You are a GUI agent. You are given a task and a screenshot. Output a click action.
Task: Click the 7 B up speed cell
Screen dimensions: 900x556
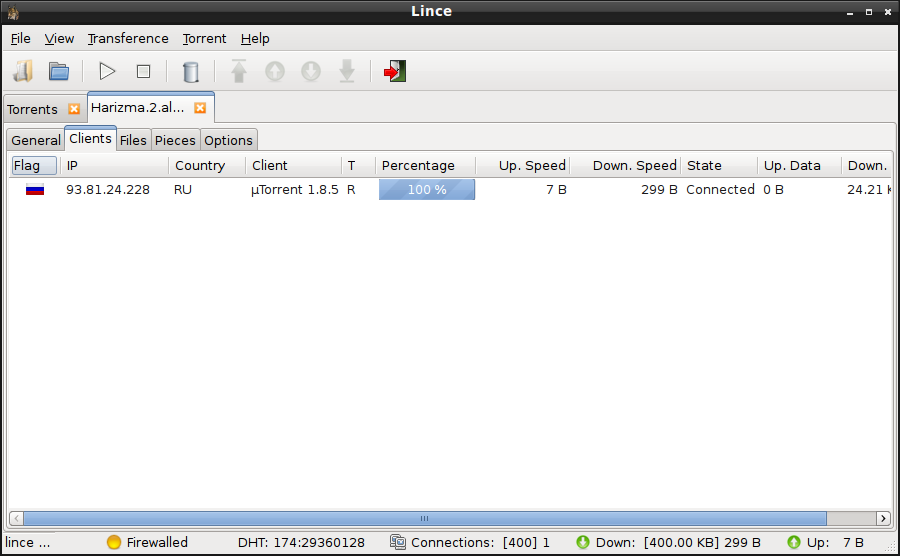pyautogui.click(x=556, y=190)
